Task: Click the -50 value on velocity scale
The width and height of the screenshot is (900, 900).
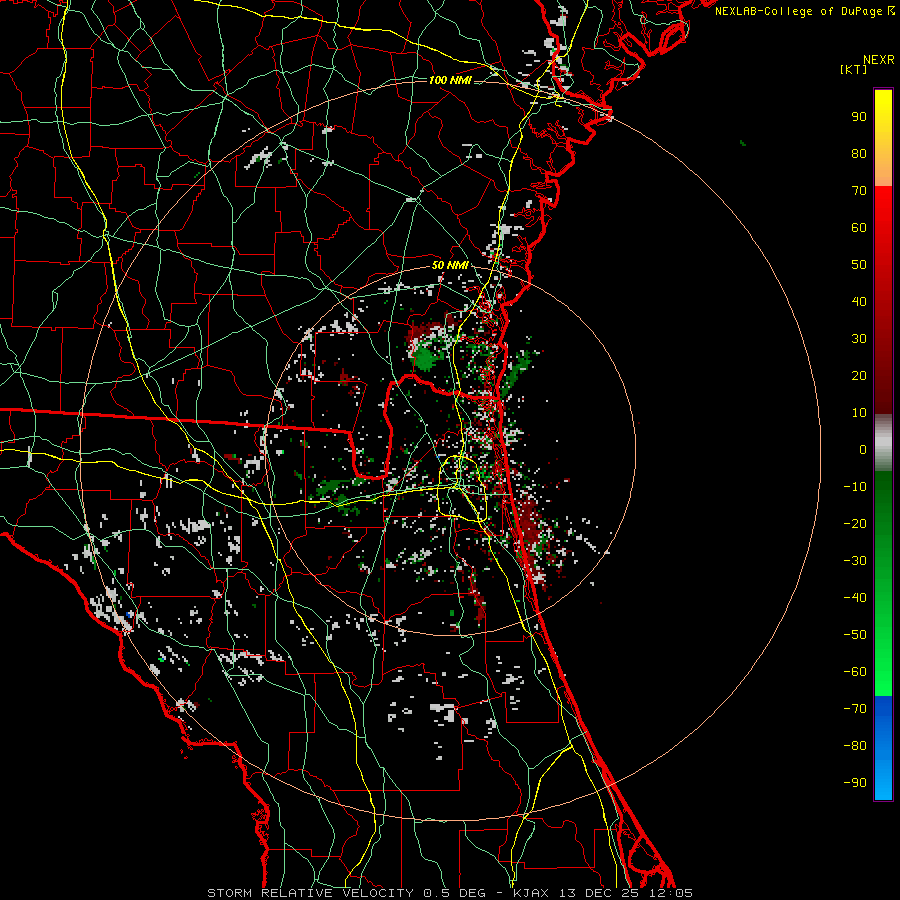Action: click(855, 635)
